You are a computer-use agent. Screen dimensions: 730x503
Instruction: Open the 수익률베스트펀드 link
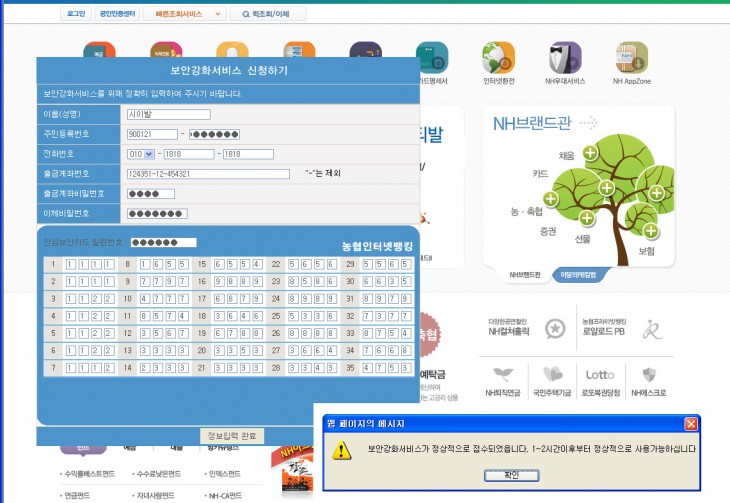pyautogui.click(x=89, y=474)
